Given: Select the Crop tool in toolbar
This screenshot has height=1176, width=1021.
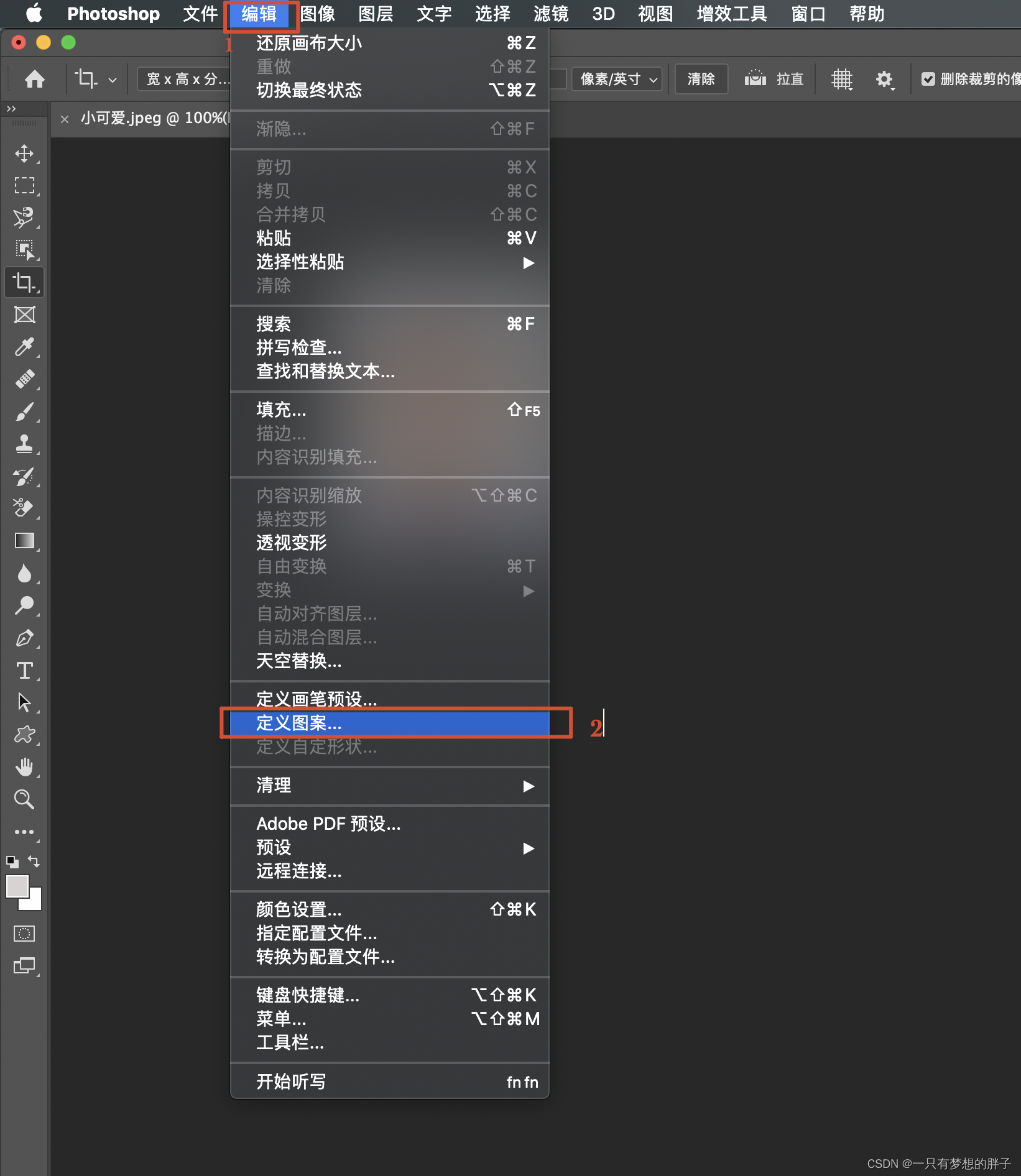Looking at the screenshot, I should click(x=24, y=282).
